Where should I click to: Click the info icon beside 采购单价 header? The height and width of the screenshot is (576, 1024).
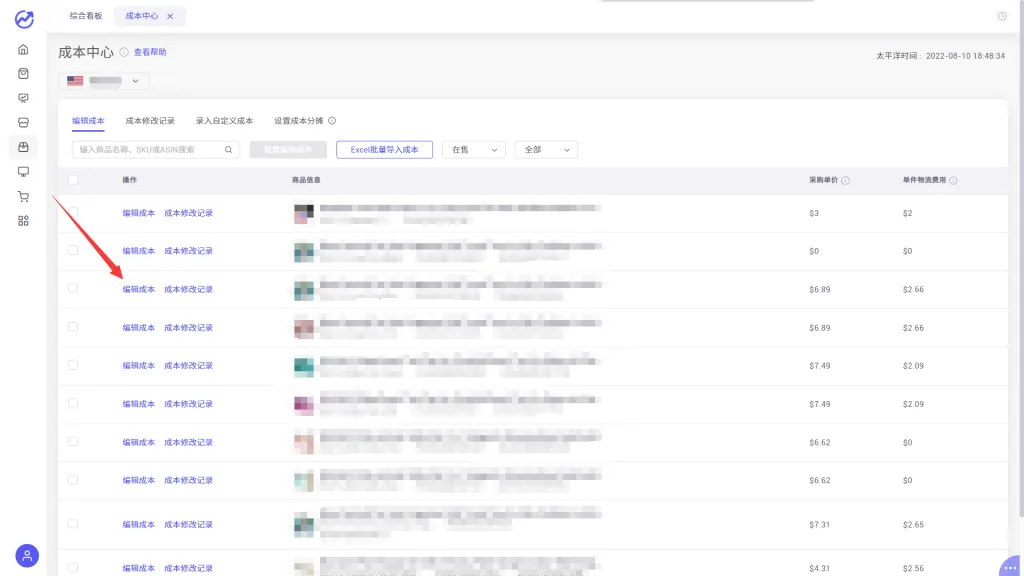pos(846,180)
